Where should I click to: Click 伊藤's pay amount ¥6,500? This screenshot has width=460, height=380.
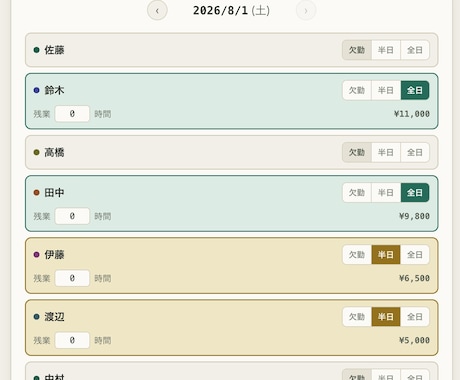(414, 278)
